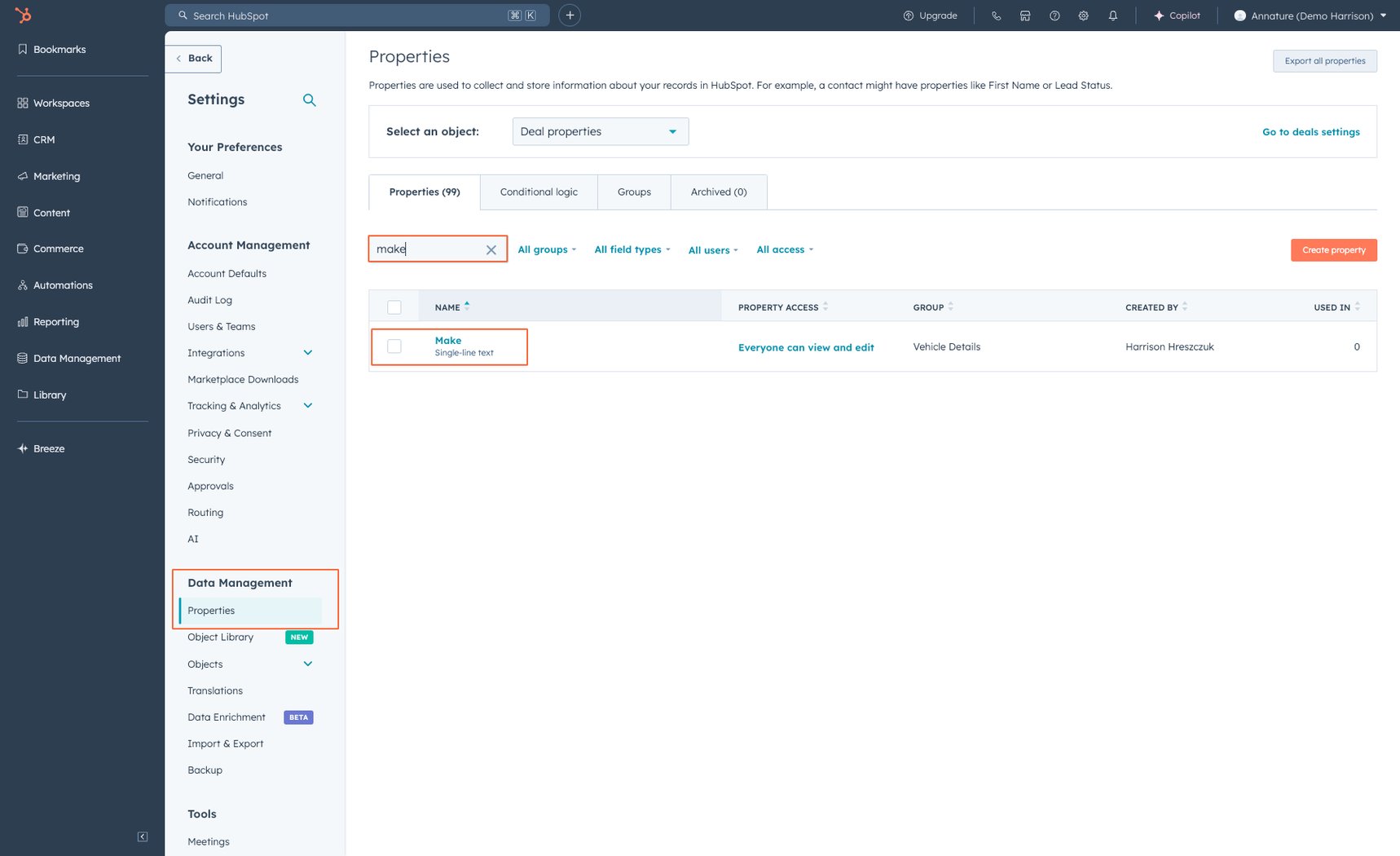Clear the make search input
Viewport: 1400px width, 856px height.
491,249
